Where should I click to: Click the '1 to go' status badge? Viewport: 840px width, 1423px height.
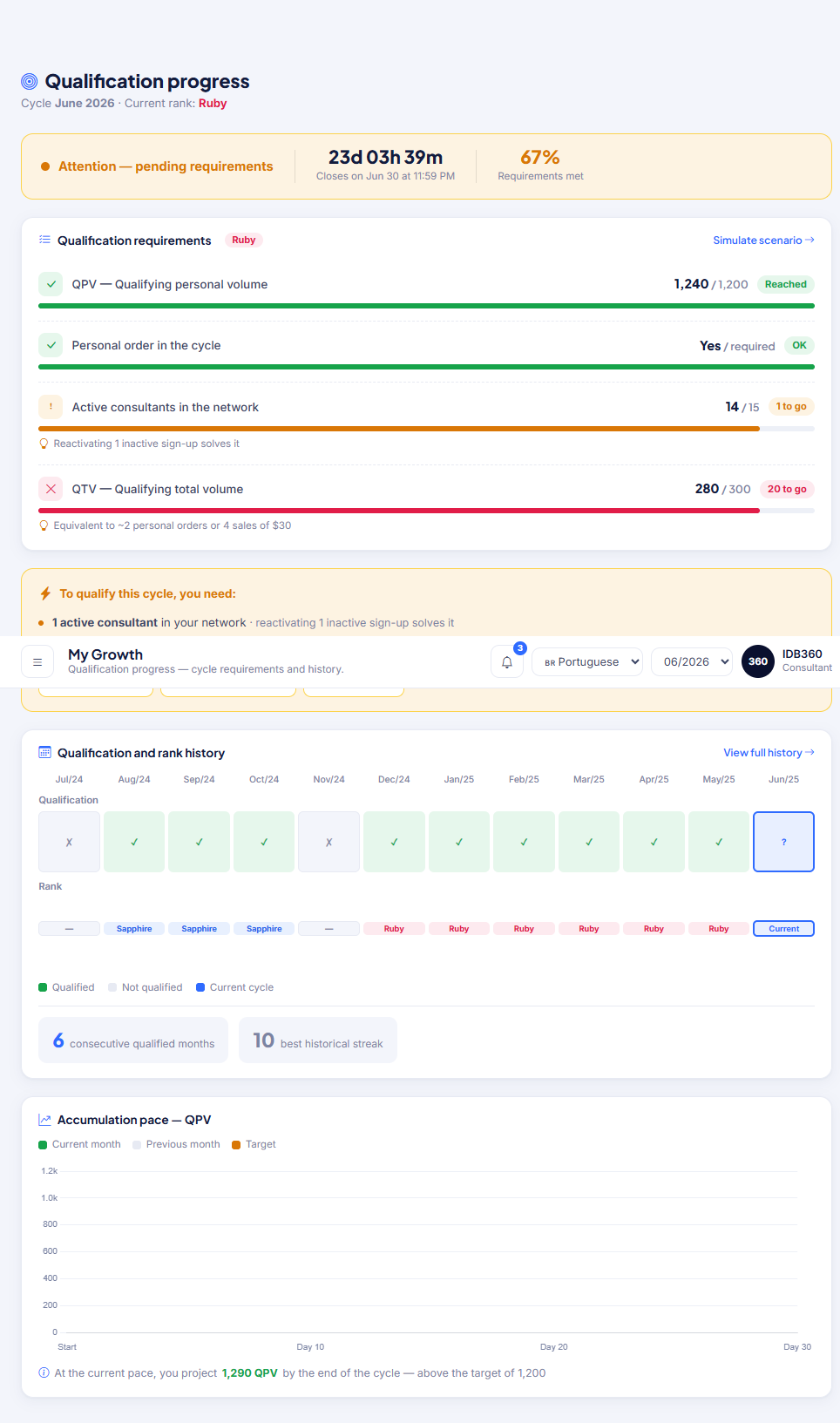(791, 407)
